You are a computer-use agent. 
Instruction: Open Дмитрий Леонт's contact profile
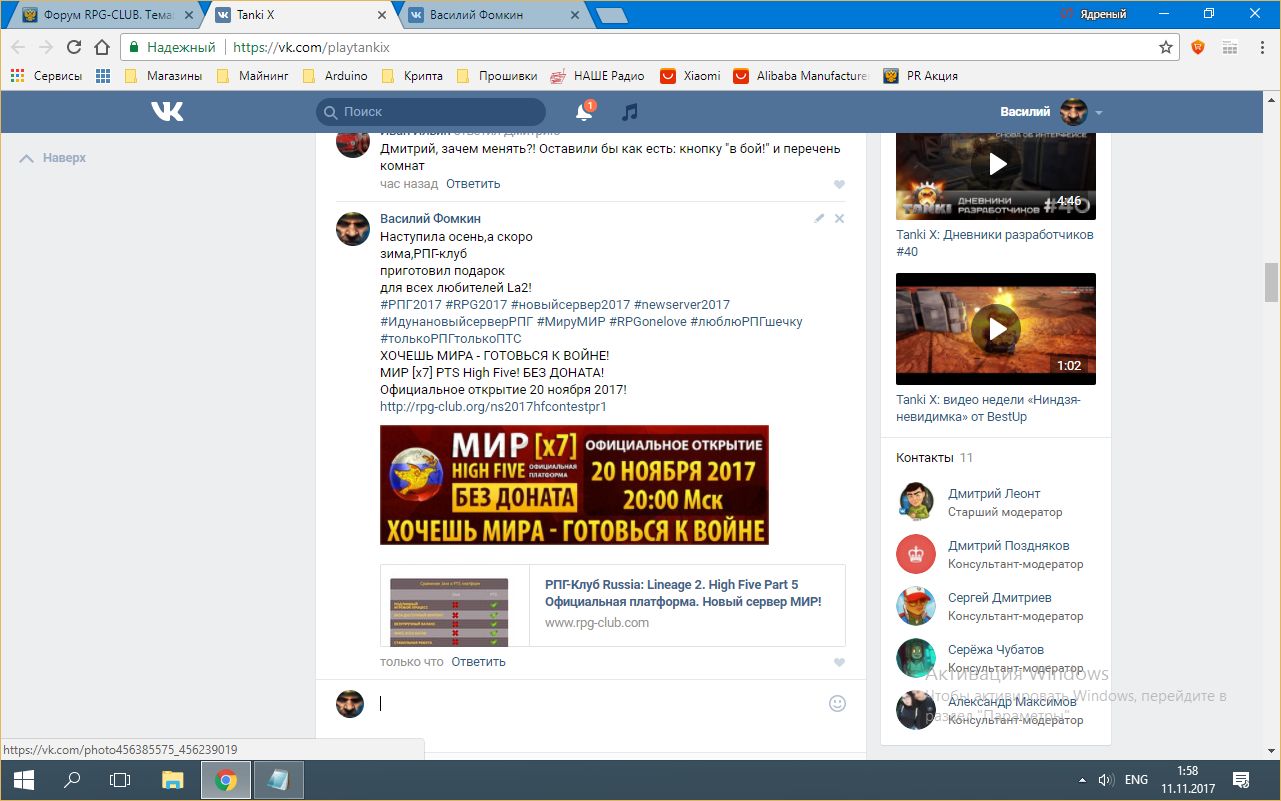994,494
